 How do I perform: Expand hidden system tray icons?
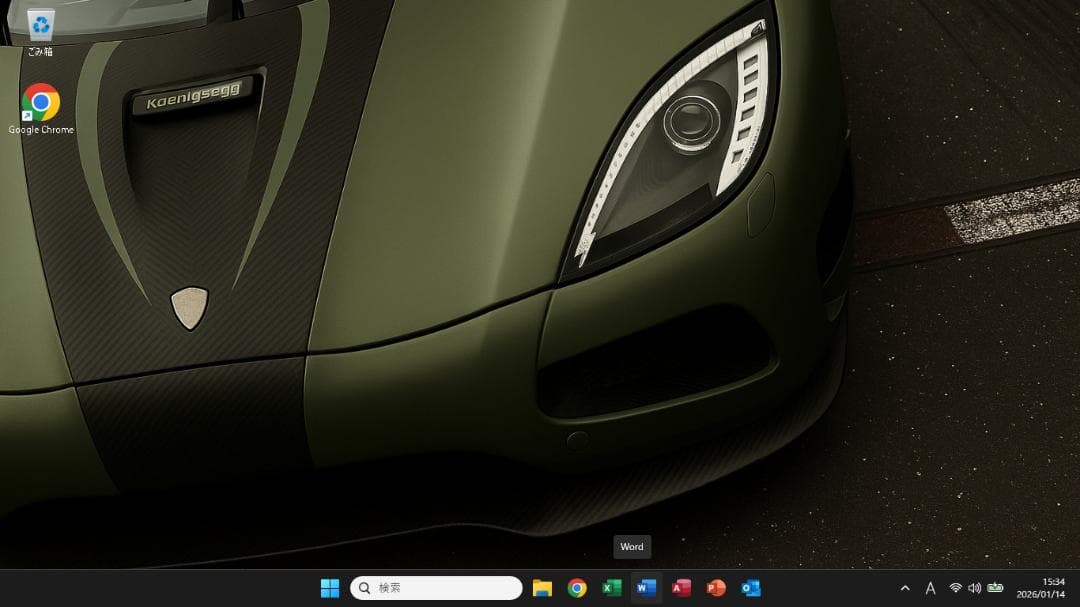pos(904,588)
